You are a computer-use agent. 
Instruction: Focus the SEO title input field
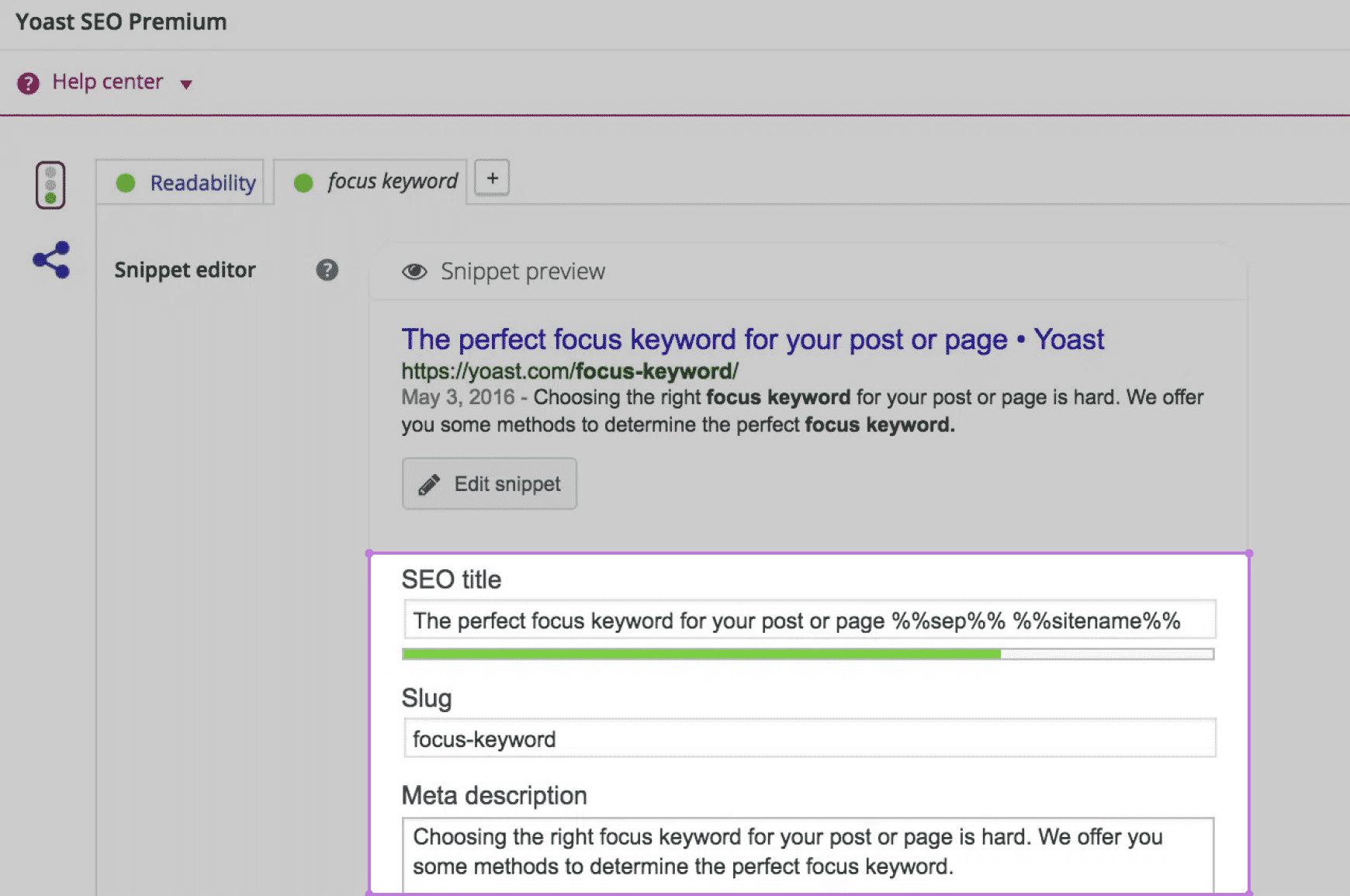tap(808, 621)
